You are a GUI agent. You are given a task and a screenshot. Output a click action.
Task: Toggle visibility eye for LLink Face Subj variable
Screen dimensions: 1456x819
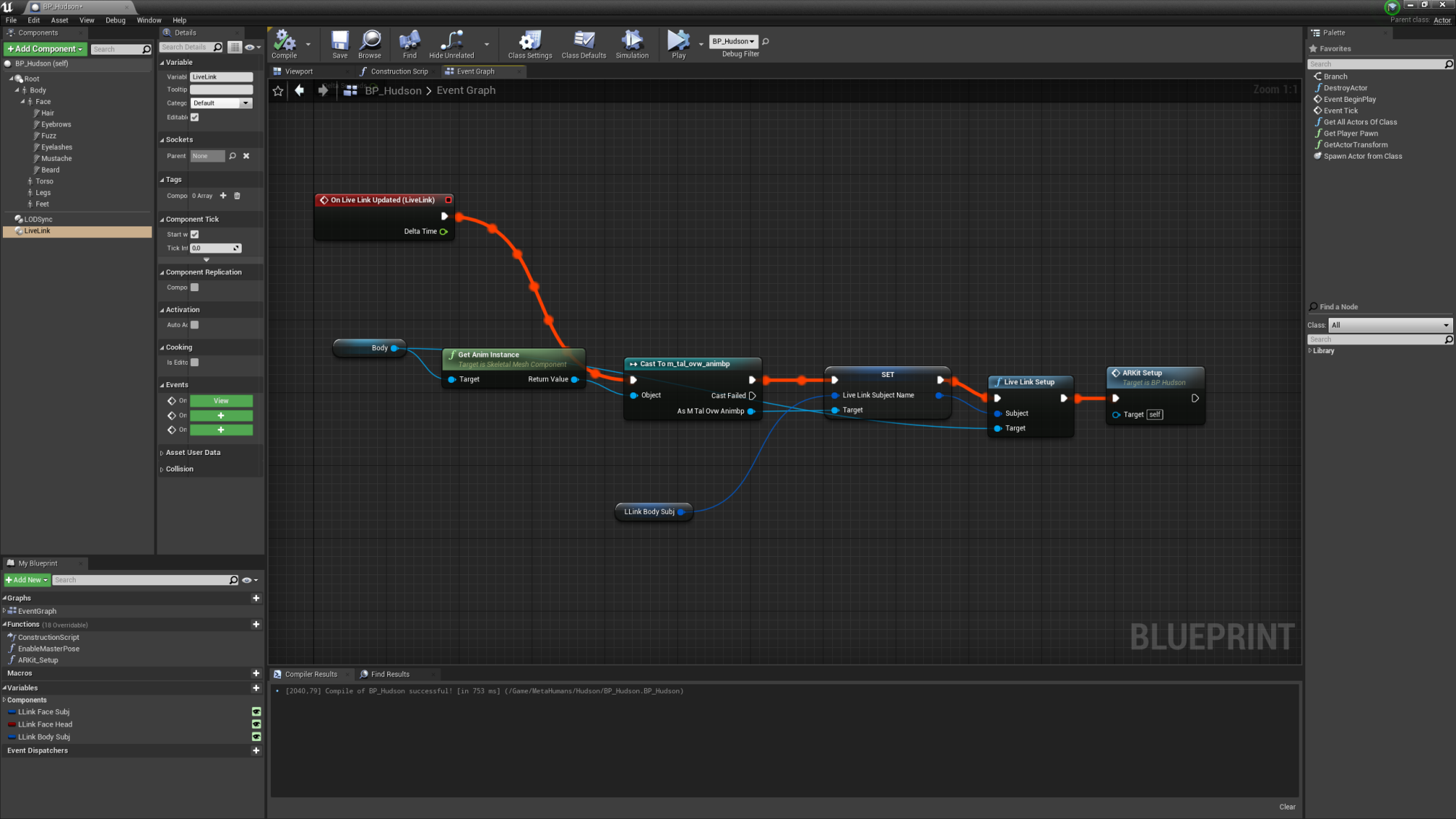pyautogui.click(x=256, y=712)
